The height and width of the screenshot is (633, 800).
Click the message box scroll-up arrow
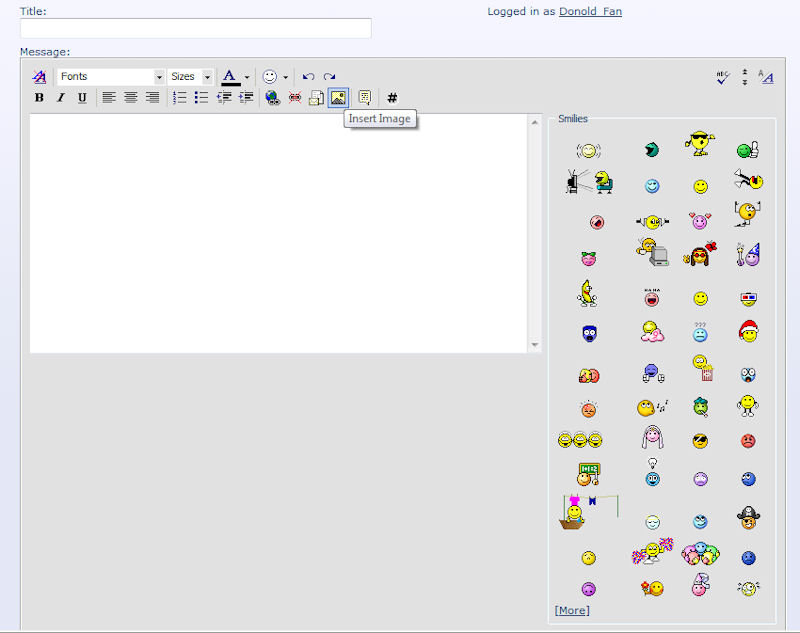[x=535, y=122]
